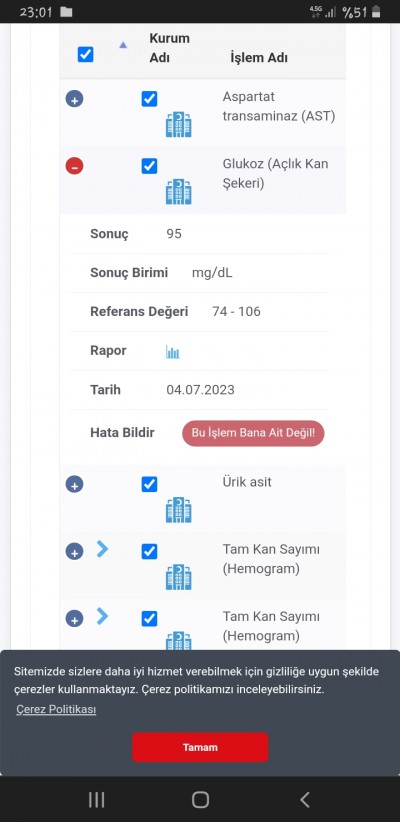Click the Bu İşlem Bana Ait Değil! button
Viewport: 400px width, 822px height.
(x=253, y=433)
